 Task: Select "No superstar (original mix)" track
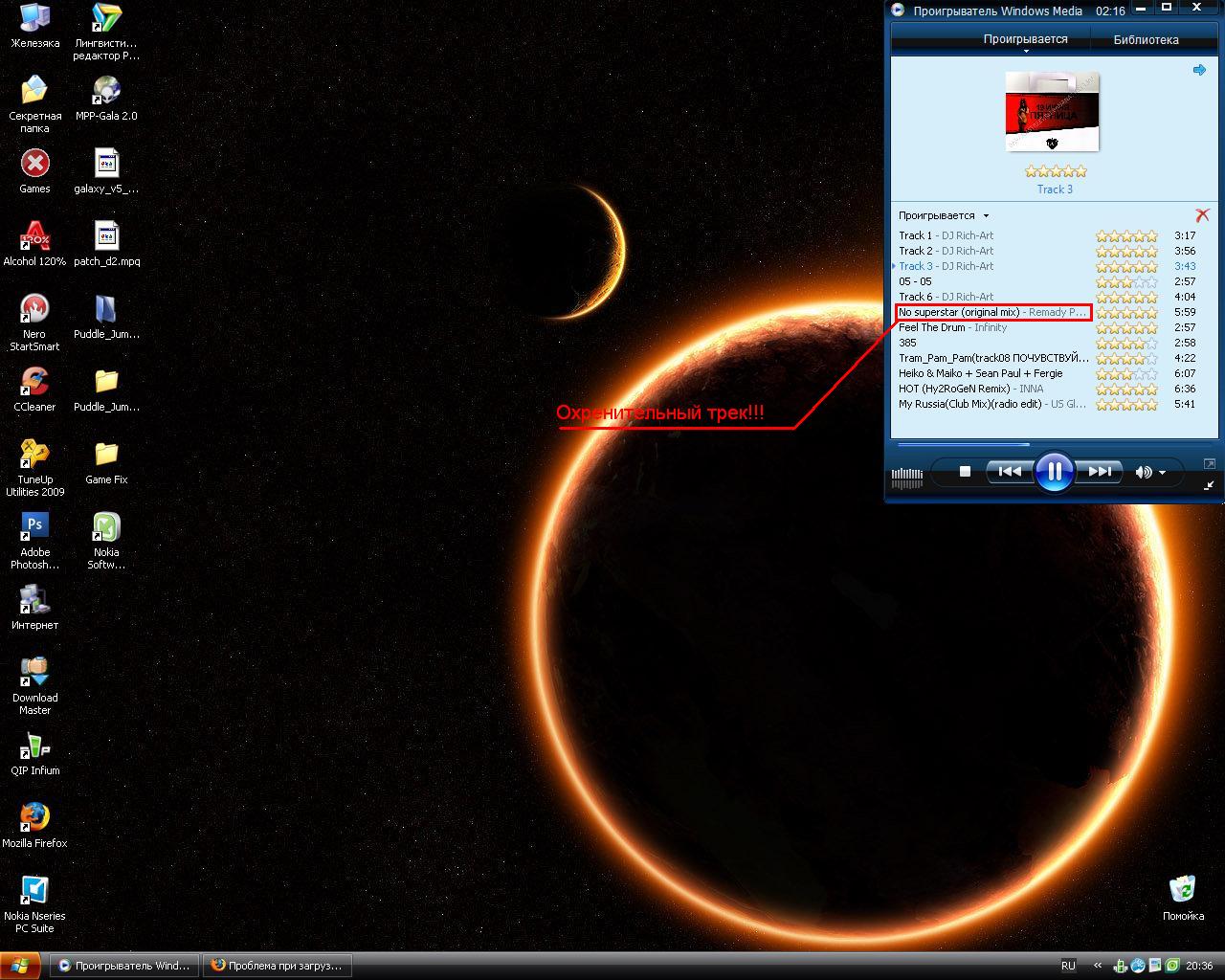(959, 312)
